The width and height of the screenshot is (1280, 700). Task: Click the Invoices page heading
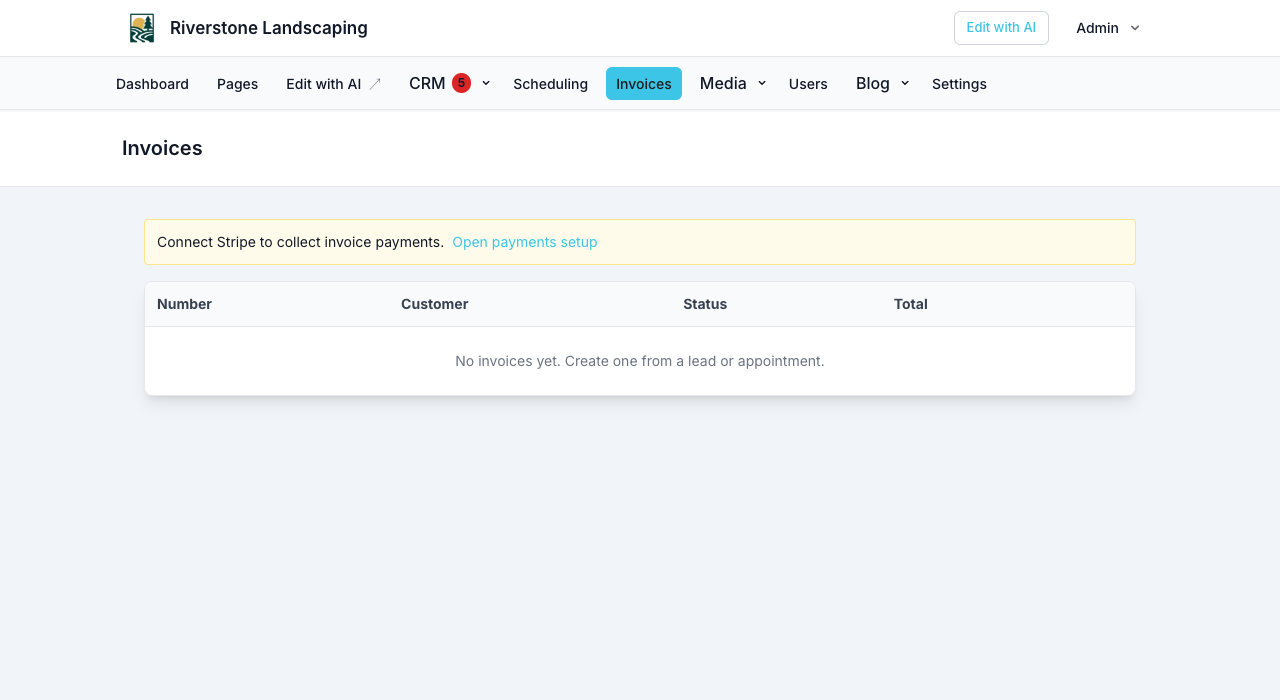[x=162, y=148]
